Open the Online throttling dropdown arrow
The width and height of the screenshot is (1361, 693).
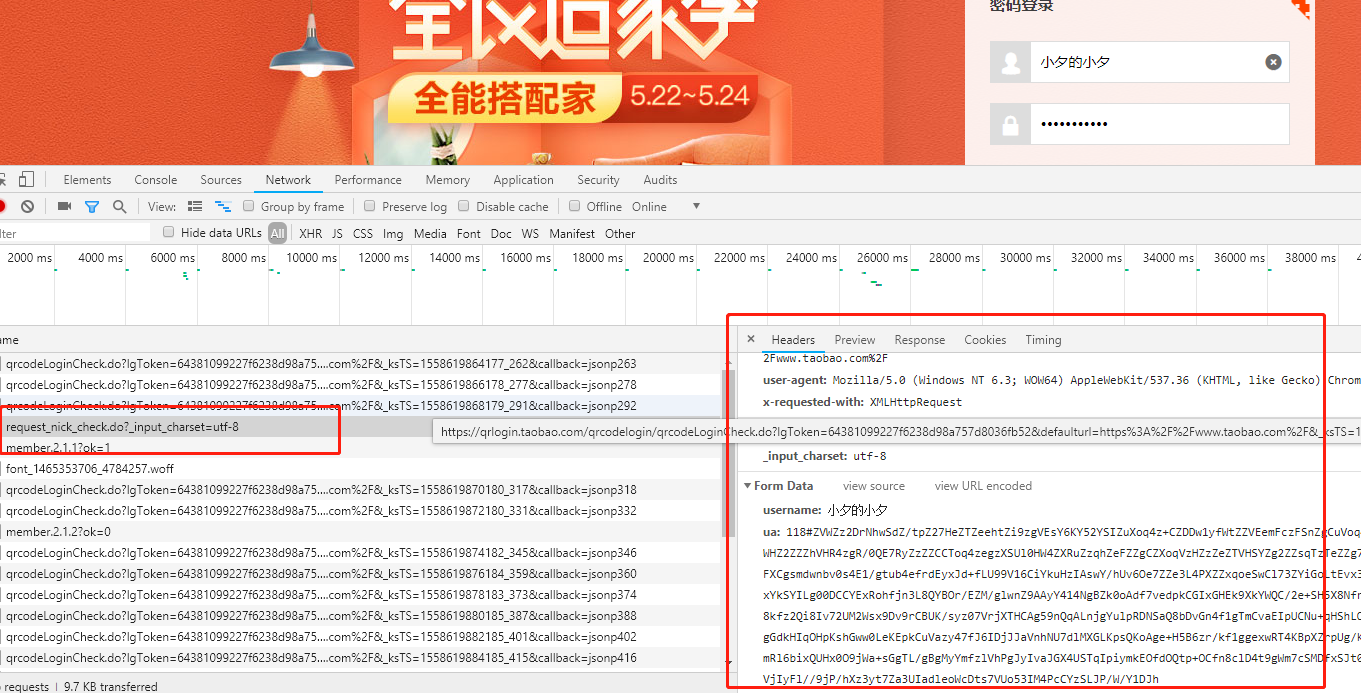(x=696, y=206)
